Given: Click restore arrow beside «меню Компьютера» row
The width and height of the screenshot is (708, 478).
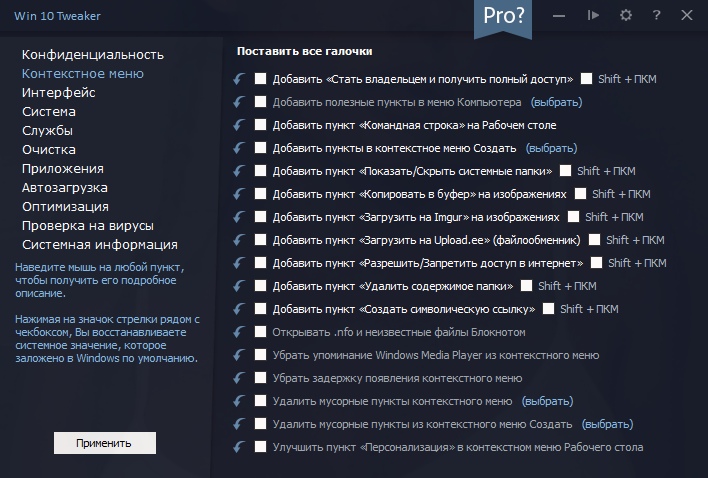Looking at the screenshot, I should tap(239, 102).
